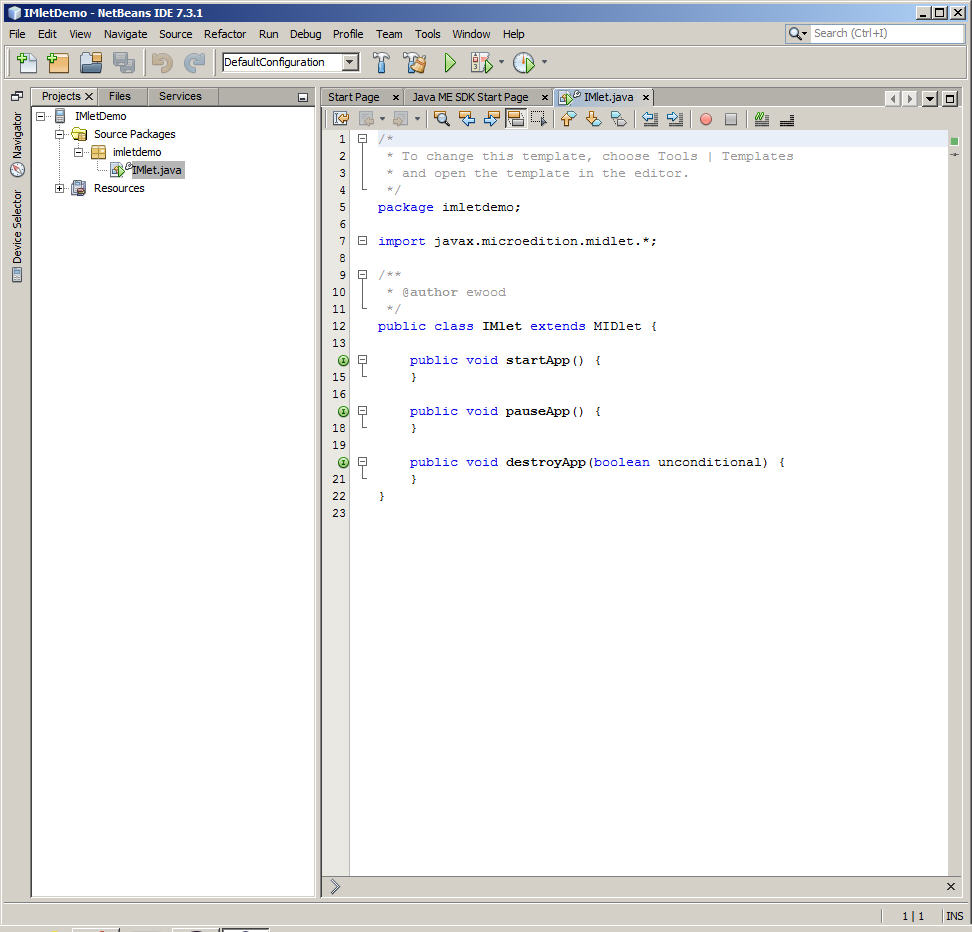Open the Refactor menu

[x=225, y=34]
